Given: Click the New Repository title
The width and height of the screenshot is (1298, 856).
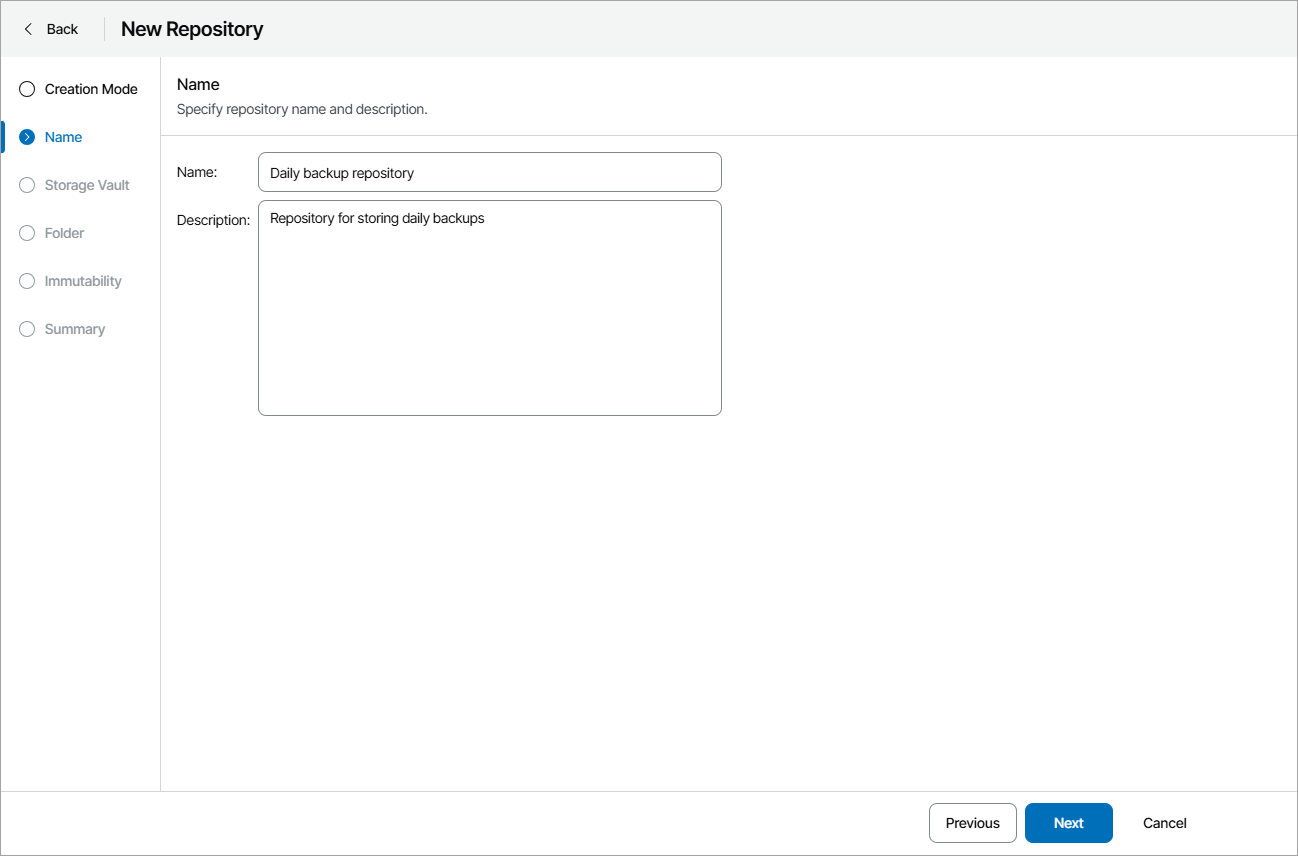Looking at the screenshot, I should click(x=191, y=29).
